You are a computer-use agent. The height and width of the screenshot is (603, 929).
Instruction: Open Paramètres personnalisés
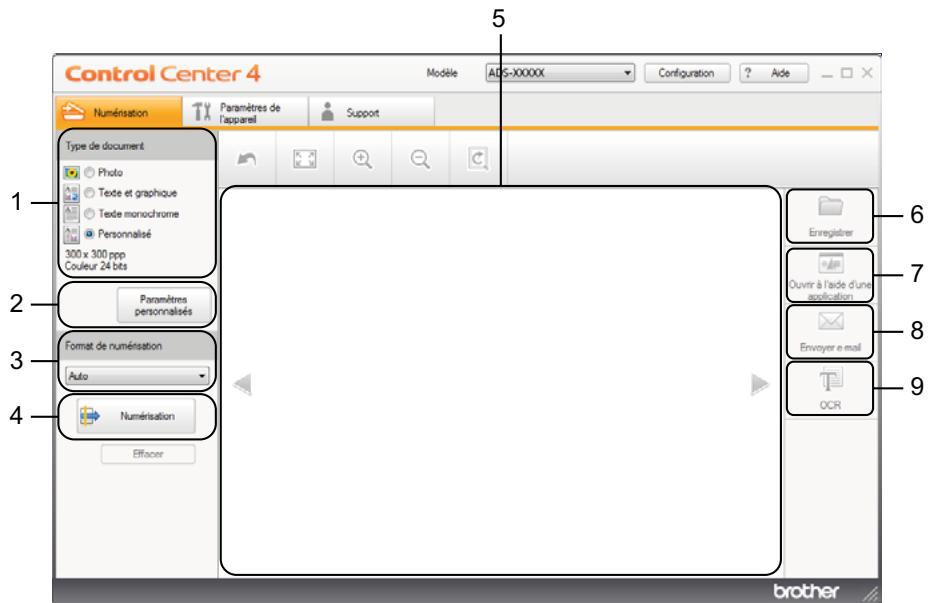(164, 305)
